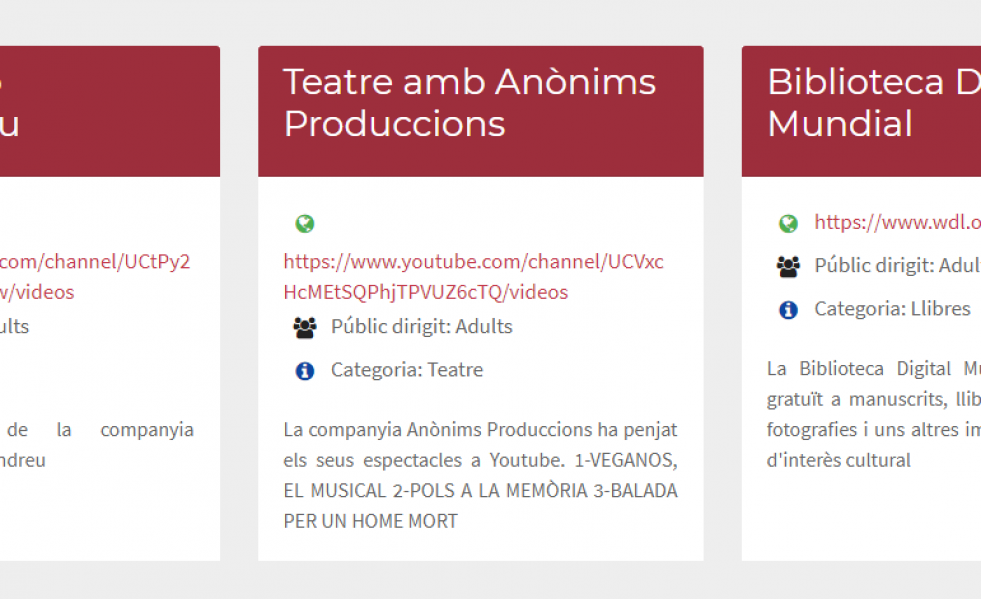Image resolution: width=981 pixels, height=599 pixels.
Task: Click the audience icon on the leftmost card
Action: [2, 326]
